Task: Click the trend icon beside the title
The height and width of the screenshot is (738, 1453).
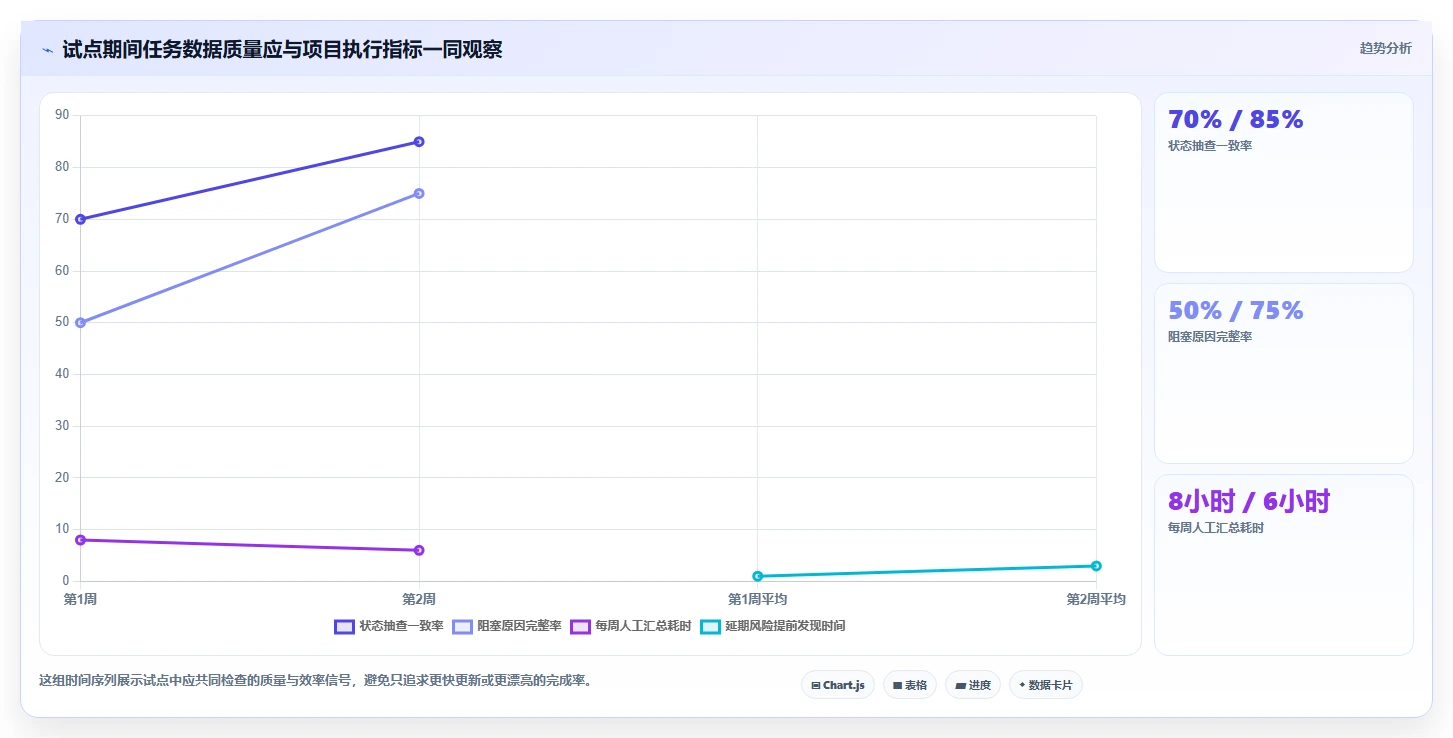Action: click(x=47, y=50)
